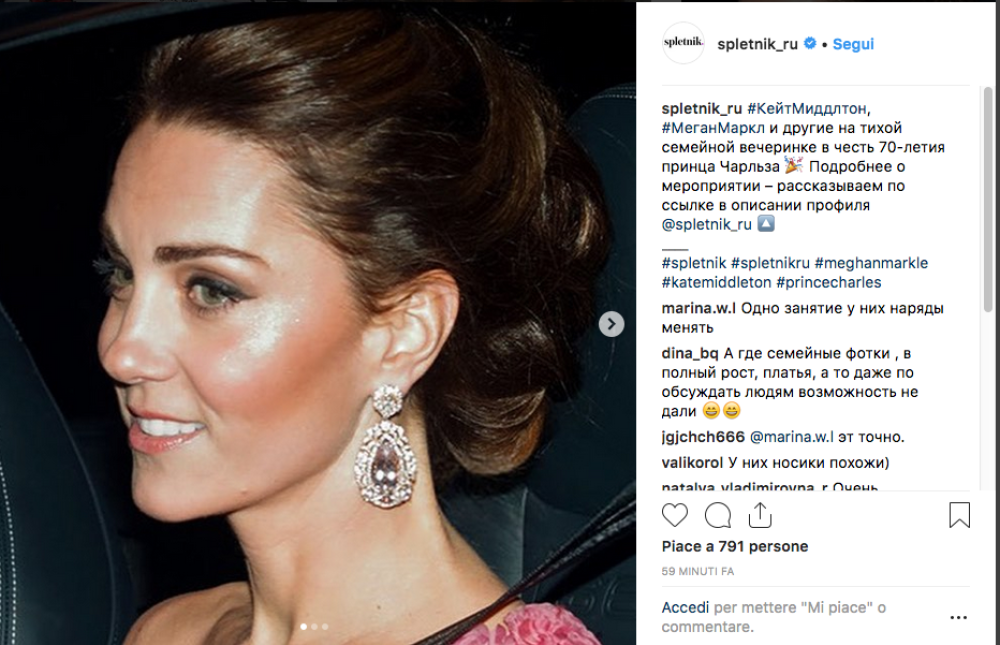Open commenter marina.w.l profile
Image resolution: width=1000 pixels, height=645 pixels.
[699, 309]
